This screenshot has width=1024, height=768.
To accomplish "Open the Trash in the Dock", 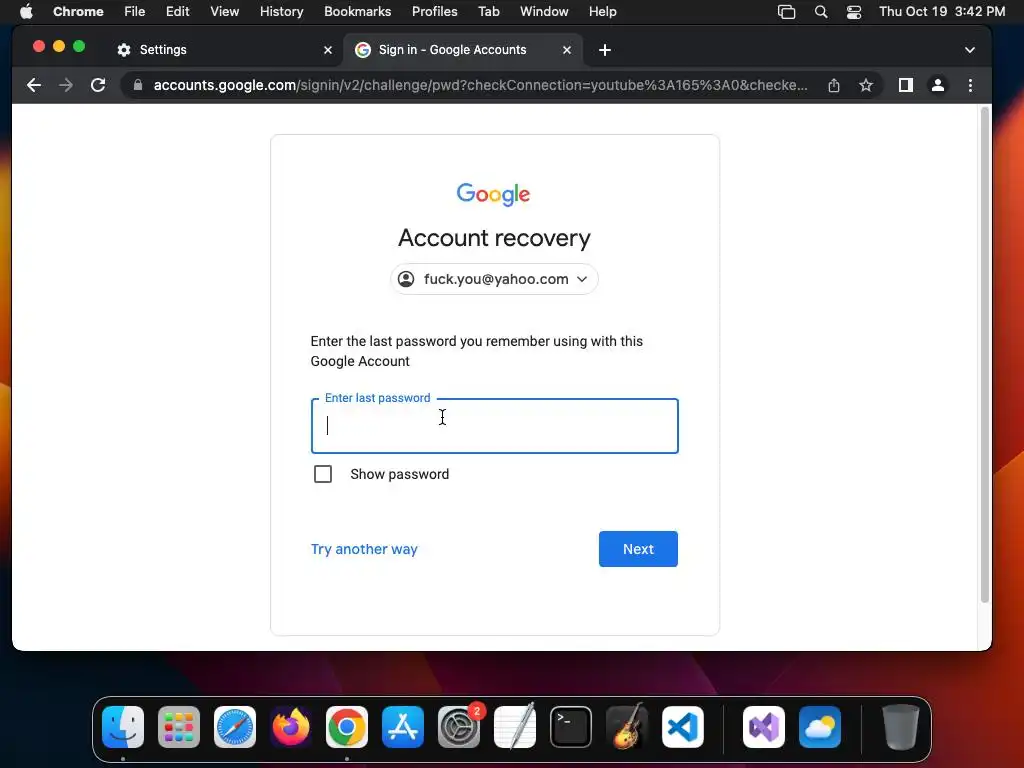I will click(901, 727).
